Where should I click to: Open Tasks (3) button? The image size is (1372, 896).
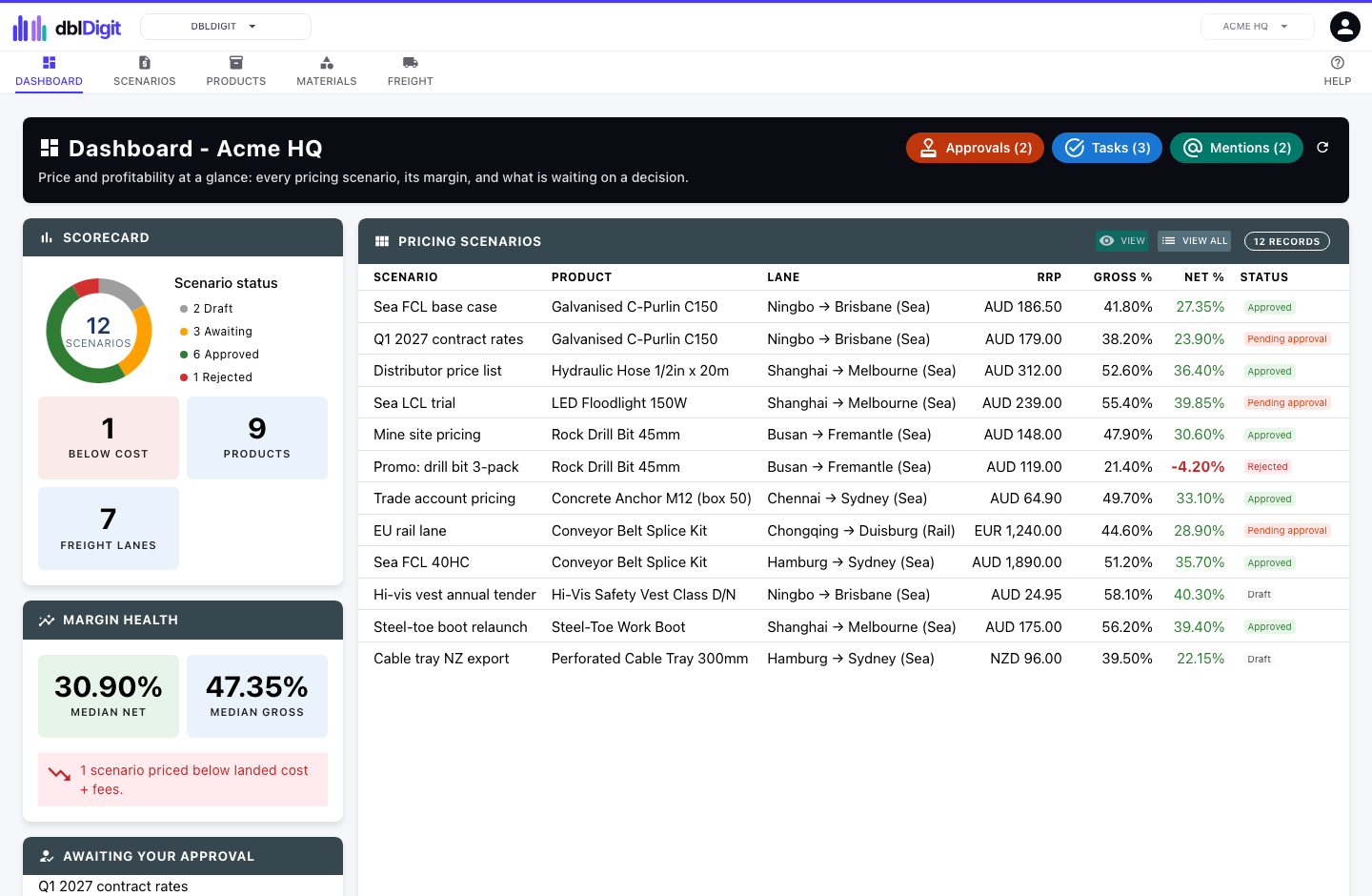coord(1107,148)
